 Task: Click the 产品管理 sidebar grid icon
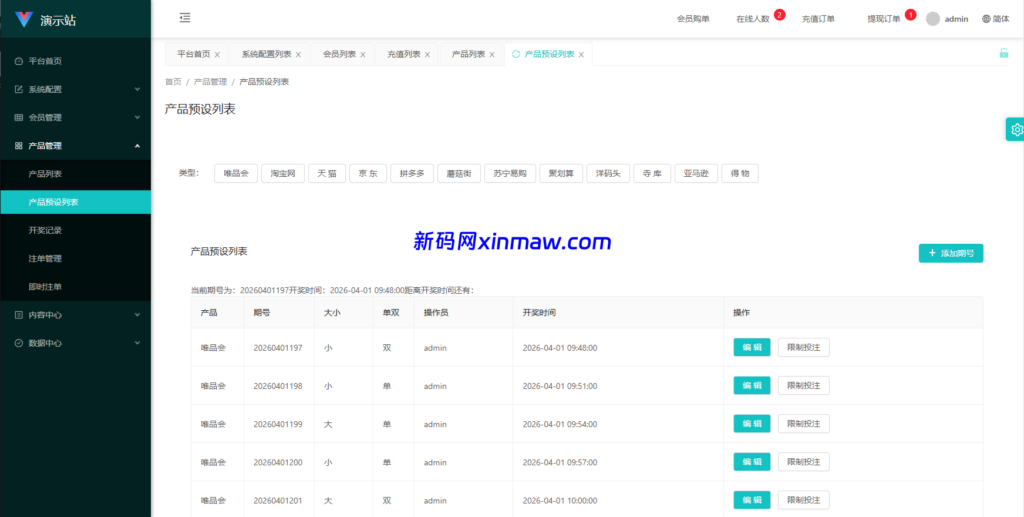coord(18,146)
